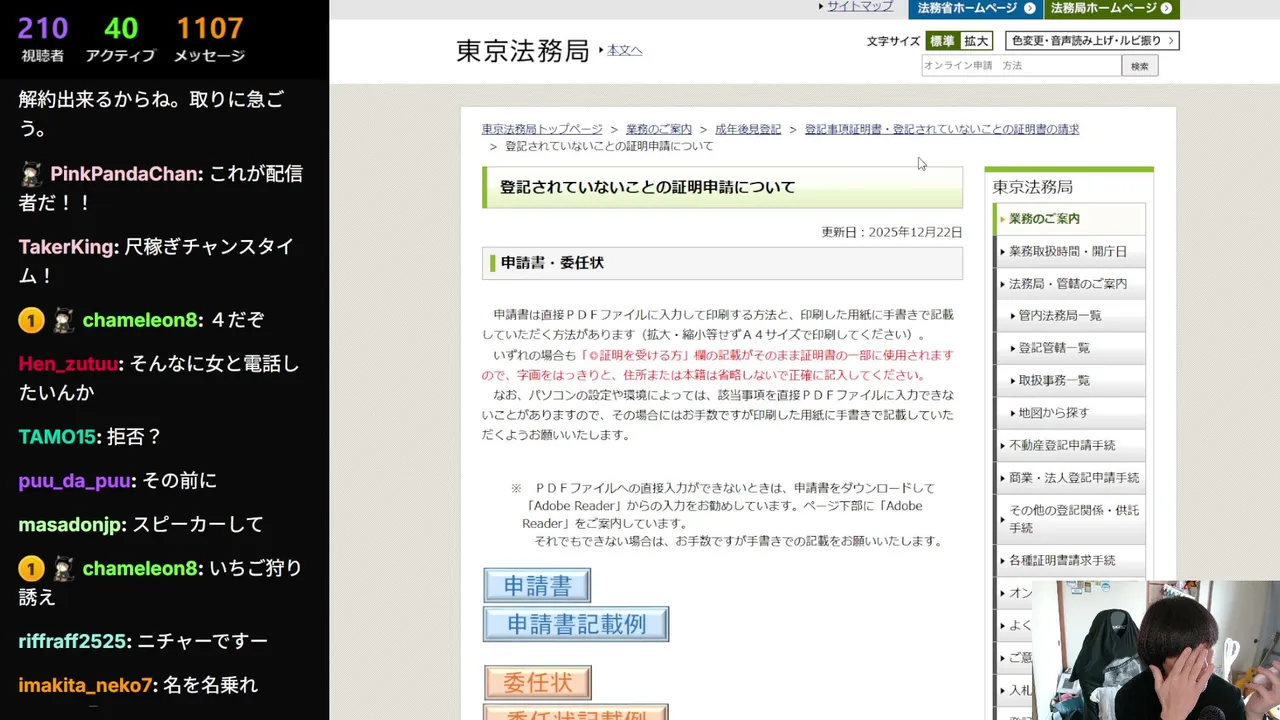Viewport: 1280px width, 720px height.
Task: Click gold number badge on 4だぞ message
Action: [31, 320]
